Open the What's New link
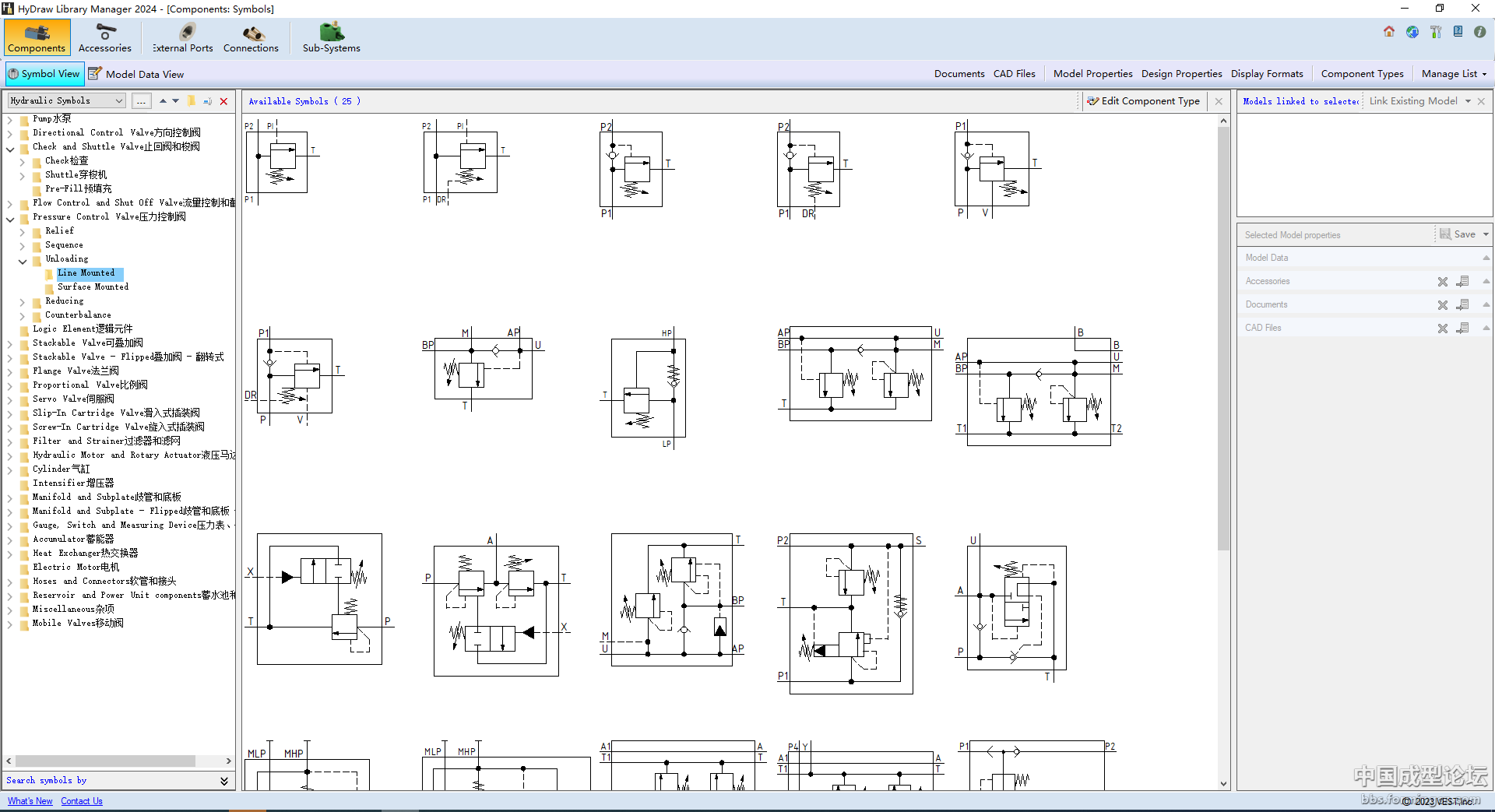The image size is (1495, 812). pos(30,801)
